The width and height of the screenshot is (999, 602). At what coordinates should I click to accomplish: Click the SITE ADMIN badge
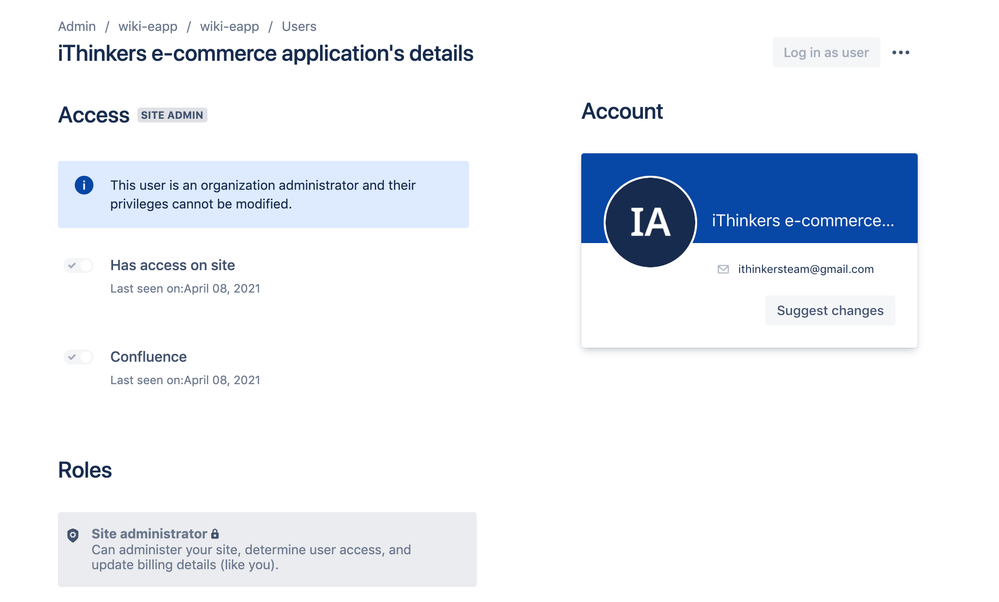click(x=172, y=115)
